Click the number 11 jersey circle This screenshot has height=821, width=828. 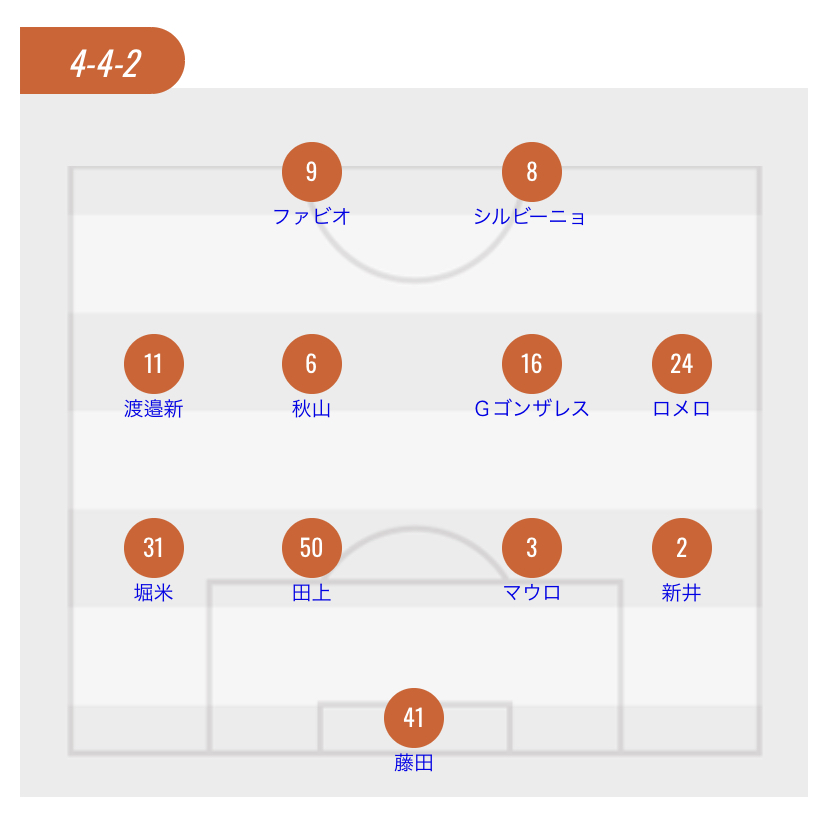(153, 363)
